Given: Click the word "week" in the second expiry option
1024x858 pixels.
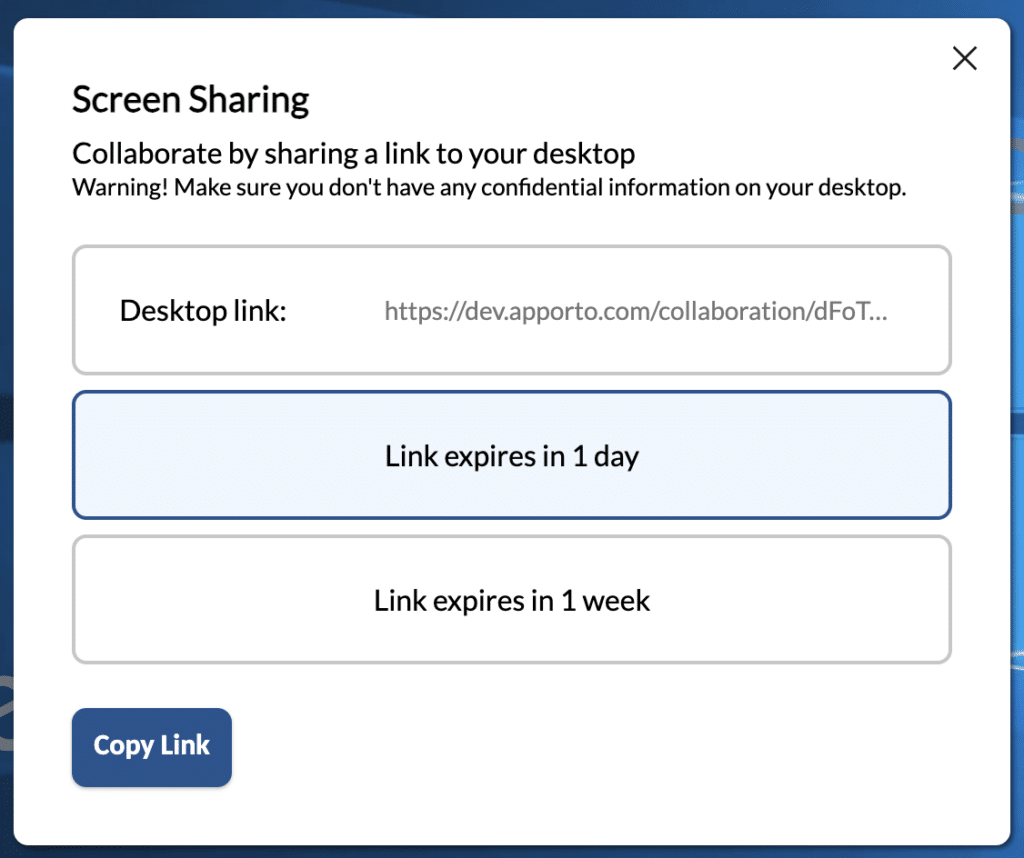Looking at the screenshot, I should (x=616, y=600).
